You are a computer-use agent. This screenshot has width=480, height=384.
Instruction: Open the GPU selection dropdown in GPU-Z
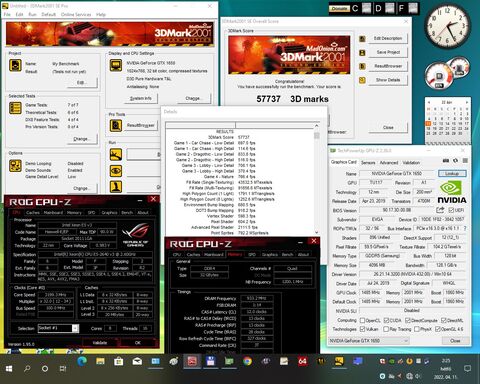tap(369, 341)
